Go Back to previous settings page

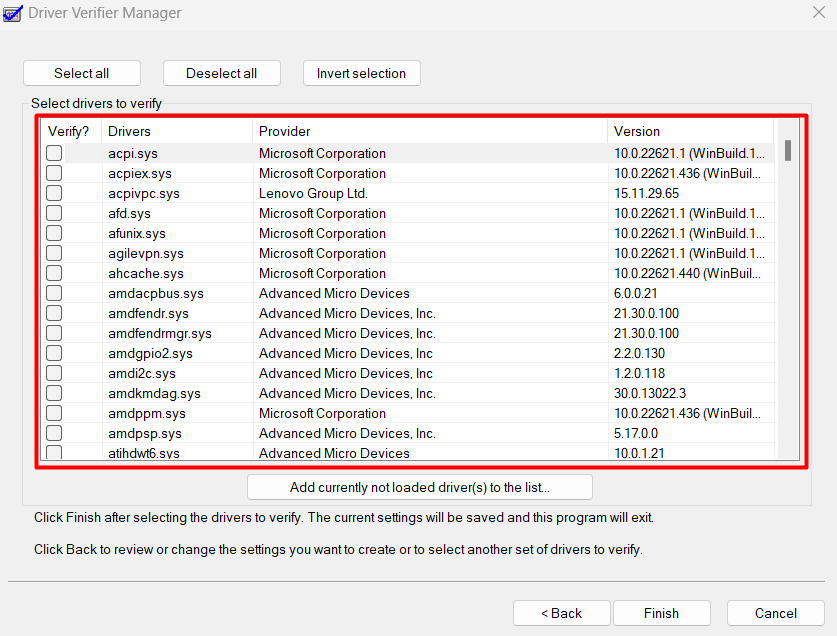pyautogui.click(x=561, y=613)
